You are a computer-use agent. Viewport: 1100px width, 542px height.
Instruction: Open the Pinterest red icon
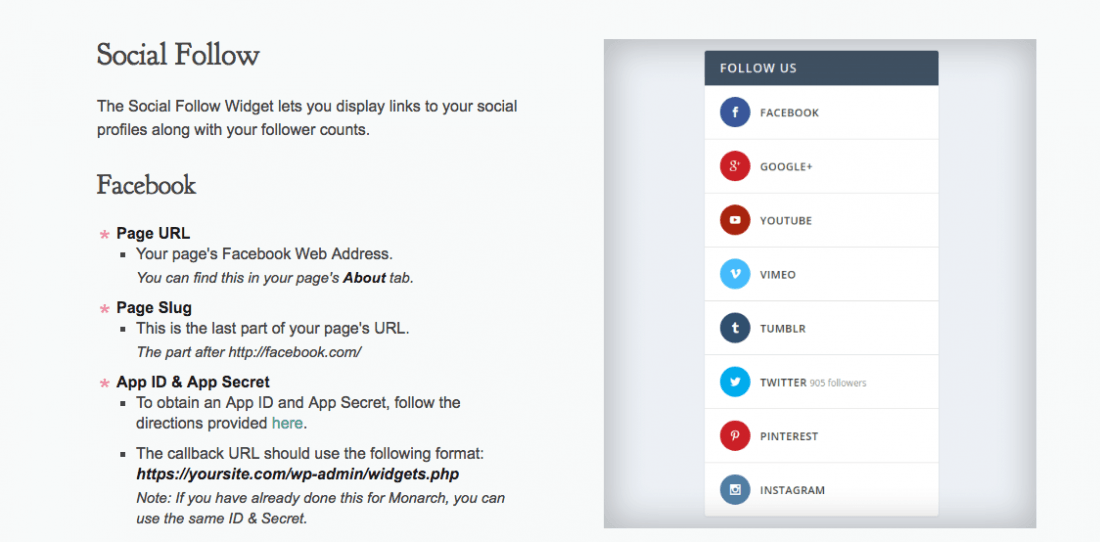pyautogui.click(x=735, y=436)
